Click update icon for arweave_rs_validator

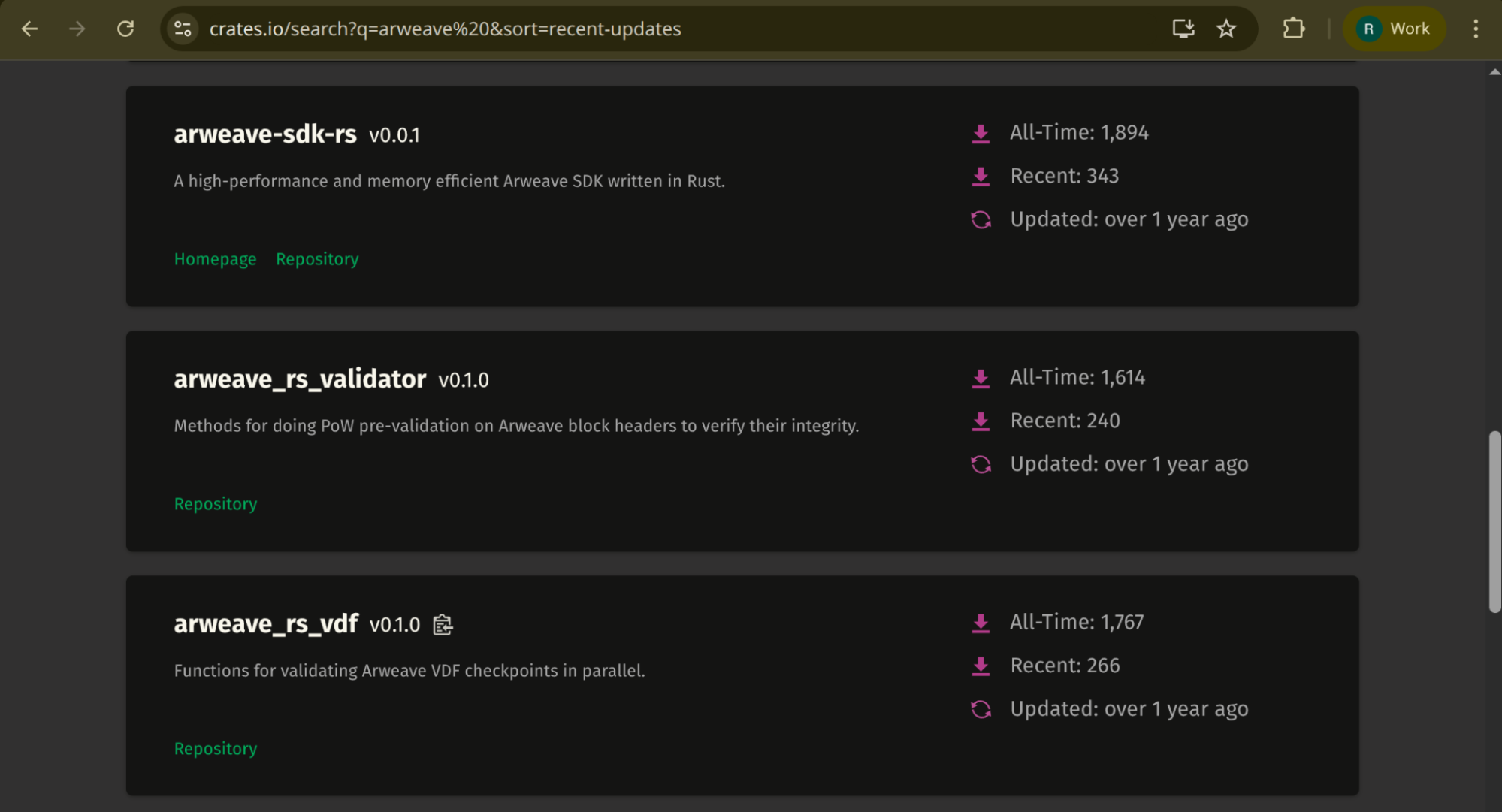coord(981,465)
